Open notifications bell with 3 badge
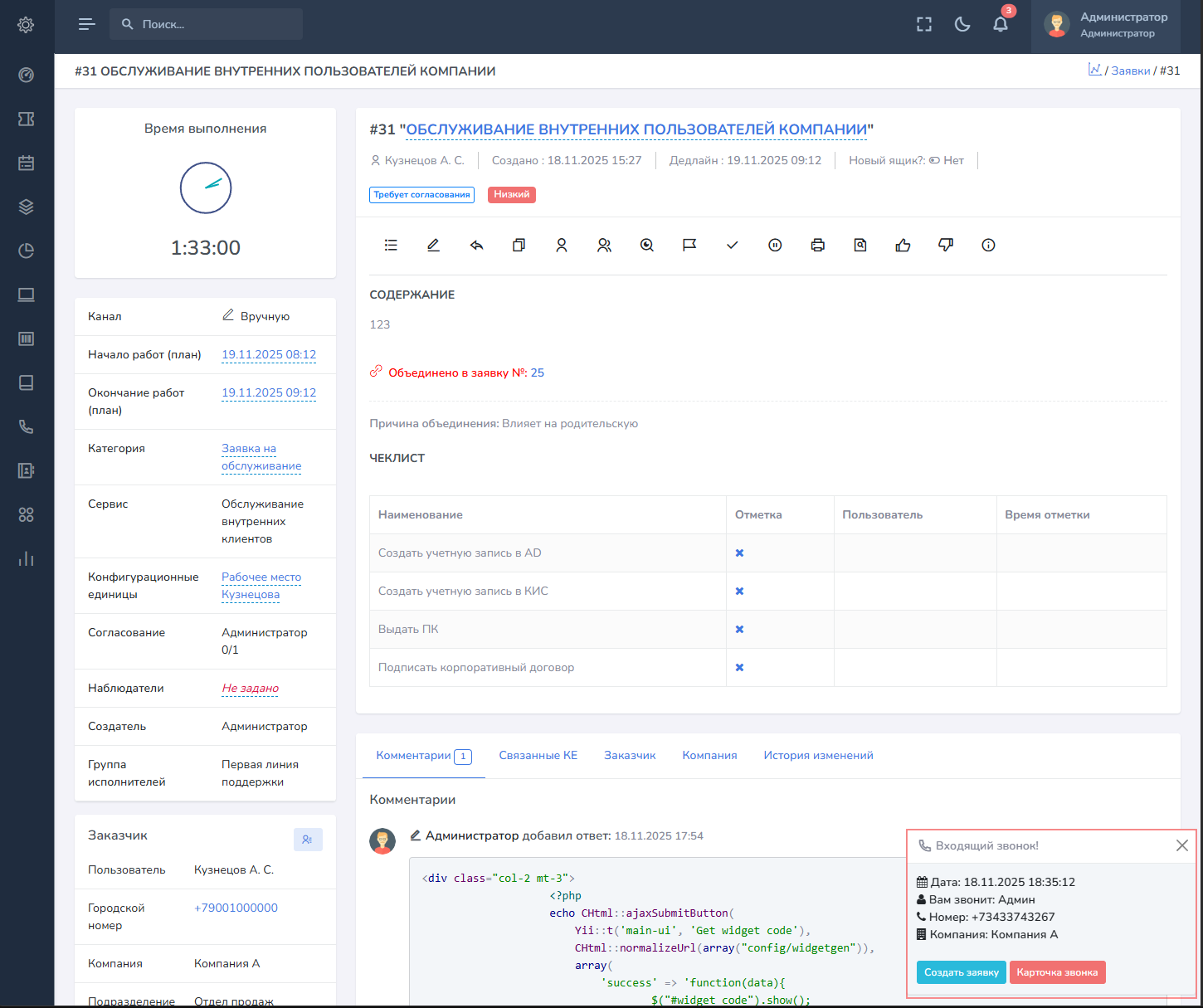The height and width of the screenshot is (1008, 1203). [x=1001, y=24]
